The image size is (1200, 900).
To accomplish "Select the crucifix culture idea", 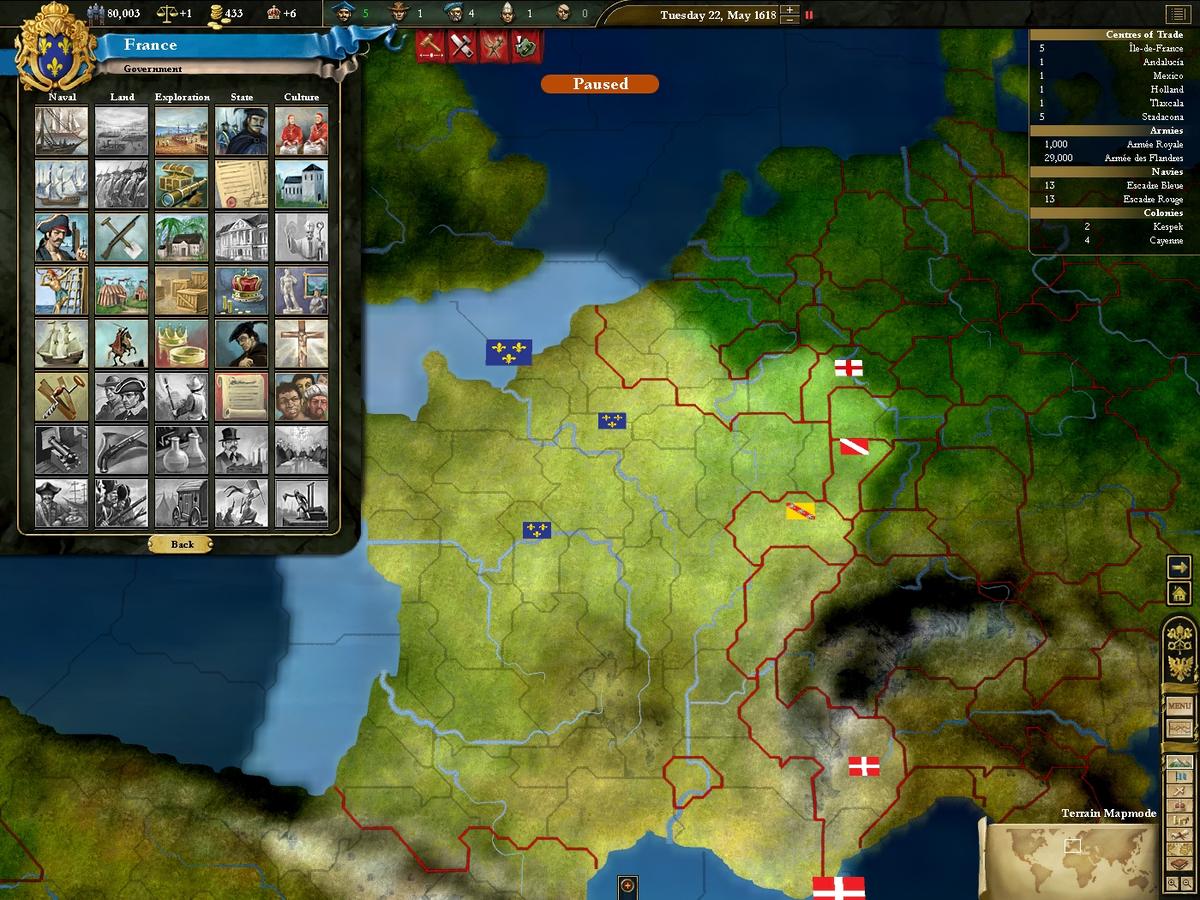I will pos(301,343).
